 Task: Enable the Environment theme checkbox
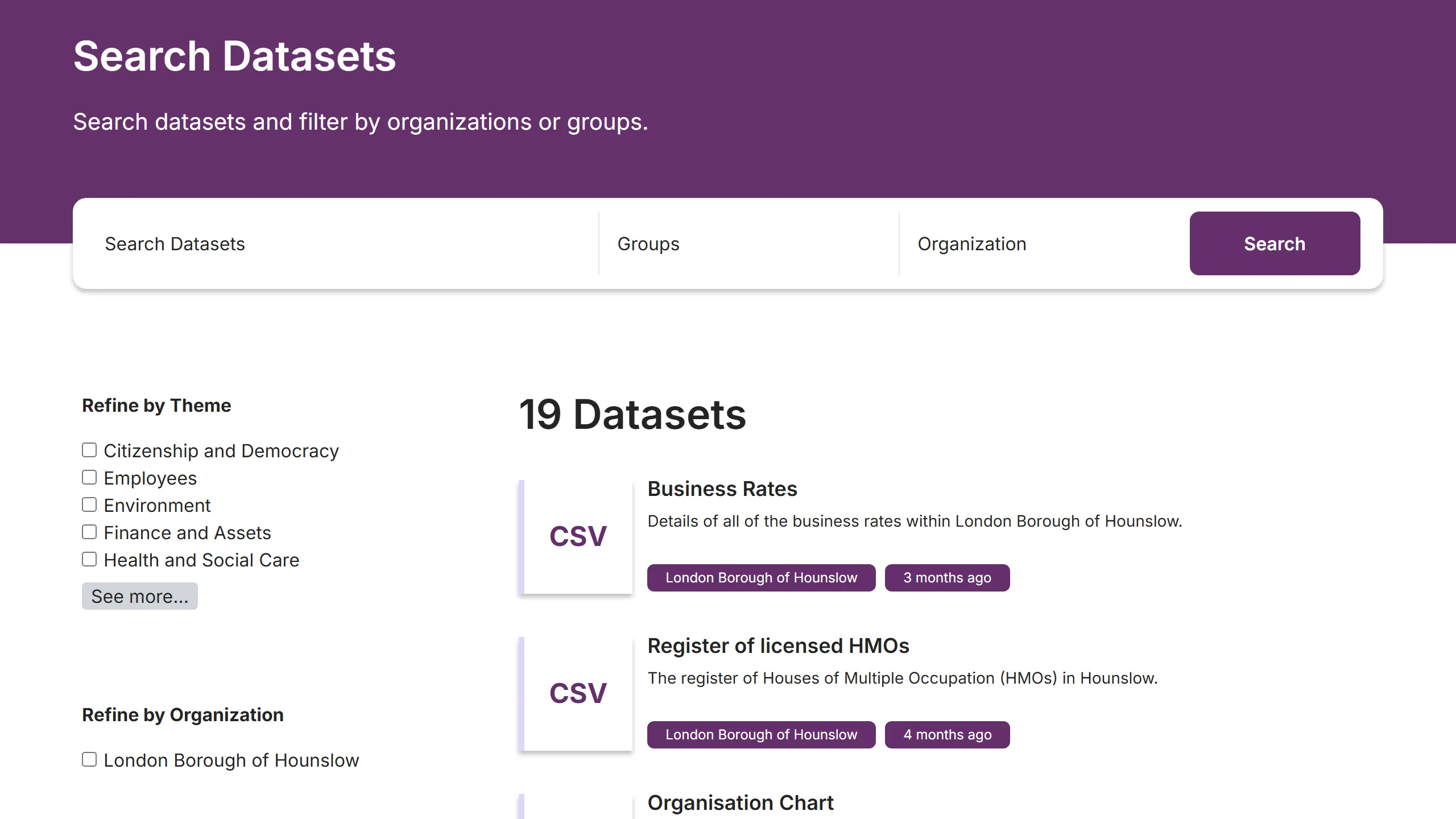(89, 504)
